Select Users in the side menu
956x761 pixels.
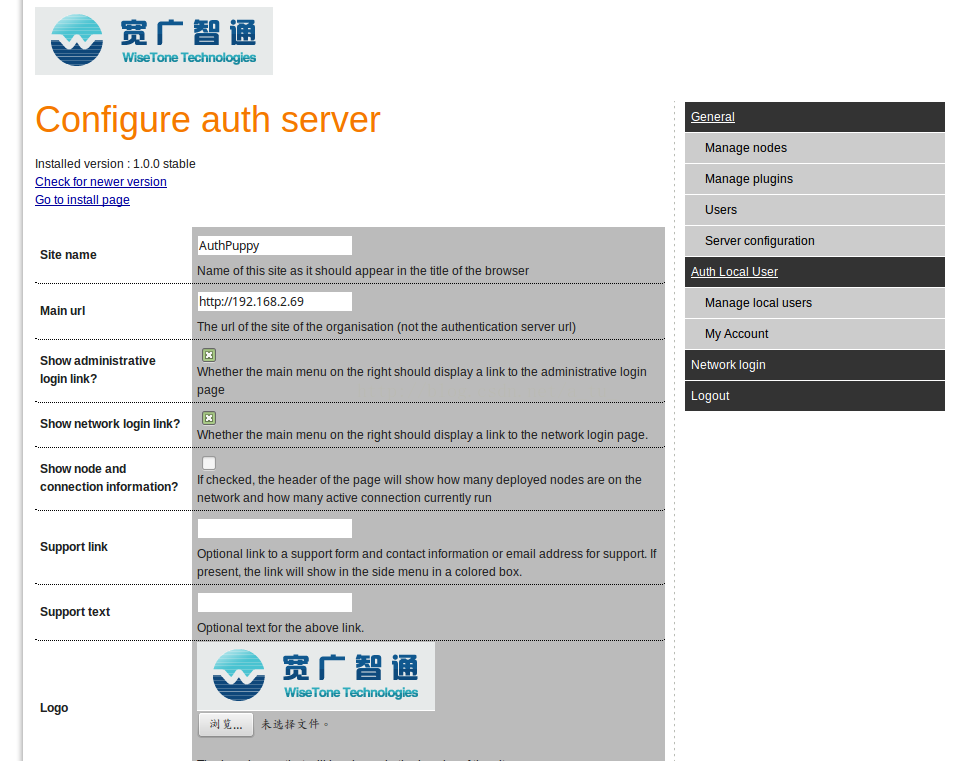(720, 210)
